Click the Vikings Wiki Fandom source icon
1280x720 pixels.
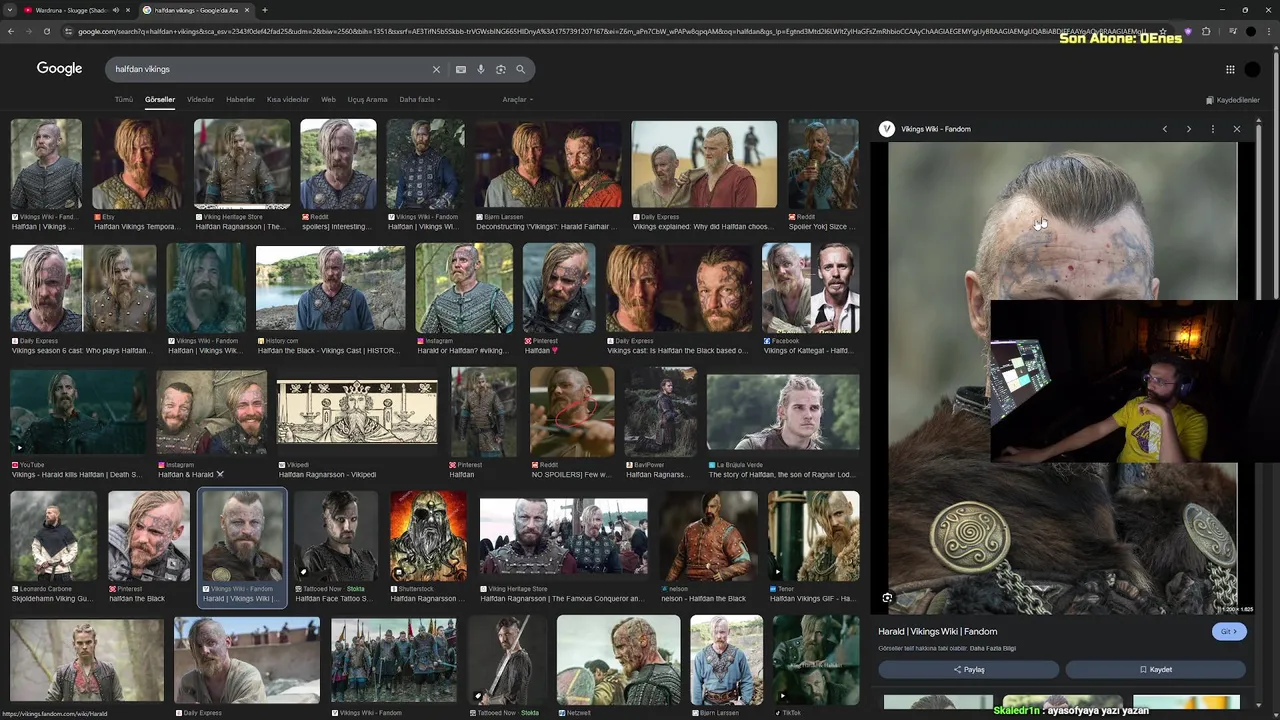886,129
